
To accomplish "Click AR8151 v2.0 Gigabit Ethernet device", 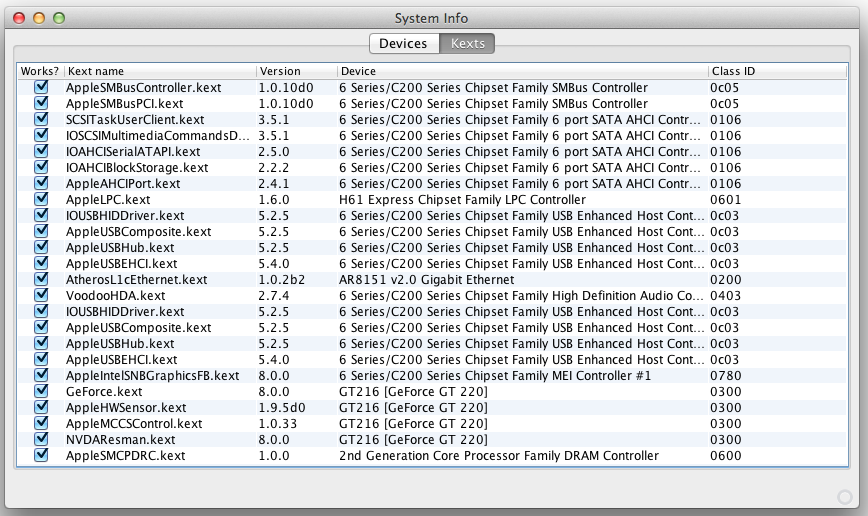I will tap(426, 280).
